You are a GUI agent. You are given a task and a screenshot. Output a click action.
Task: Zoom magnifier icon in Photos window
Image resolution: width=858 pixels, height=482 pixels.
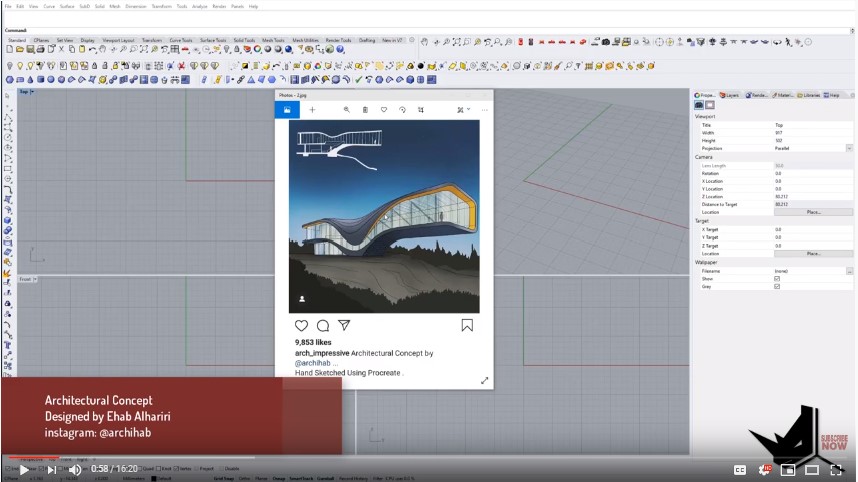[x=346, y=109]
